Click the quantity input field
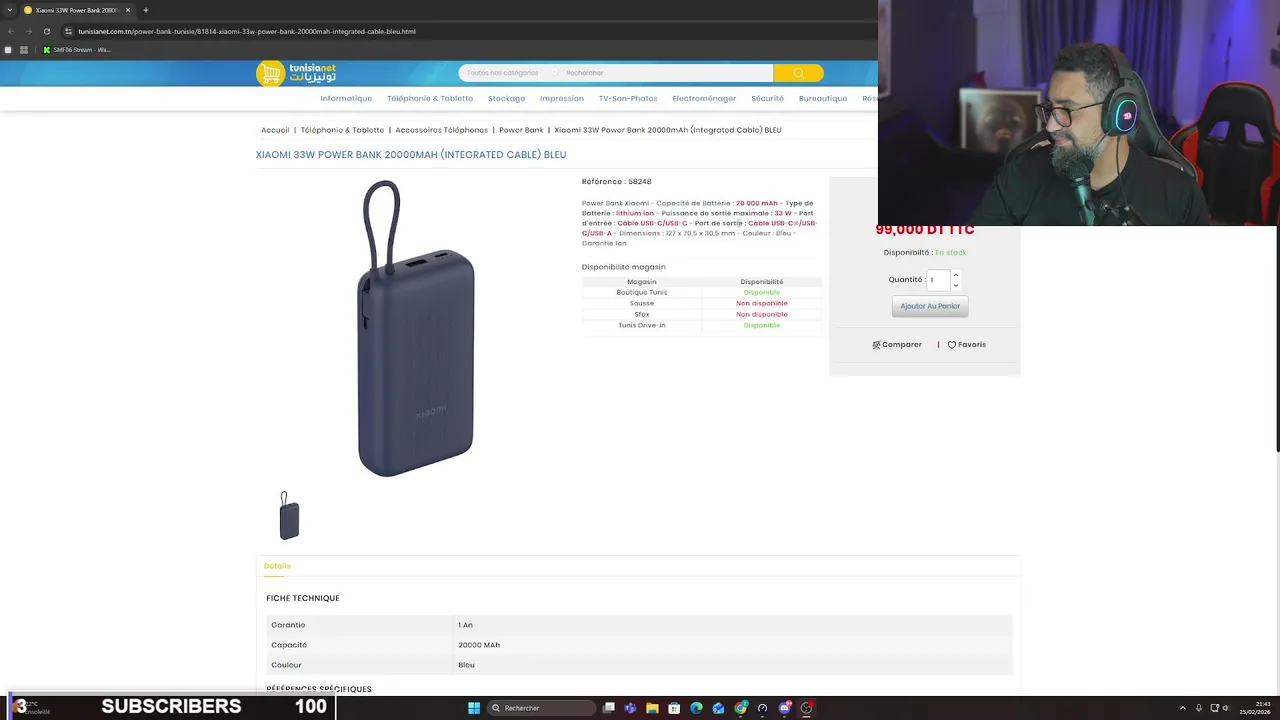Screen dimensions: 1280x720 (x=938, y=280)
